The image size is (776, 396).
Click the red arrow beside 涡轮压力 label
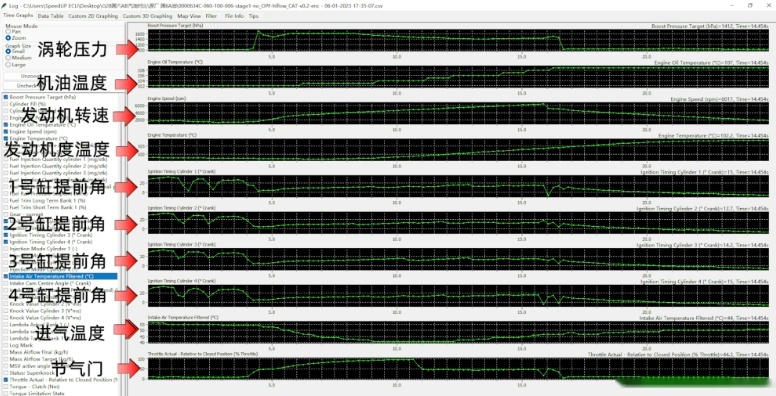click(127, 49)
